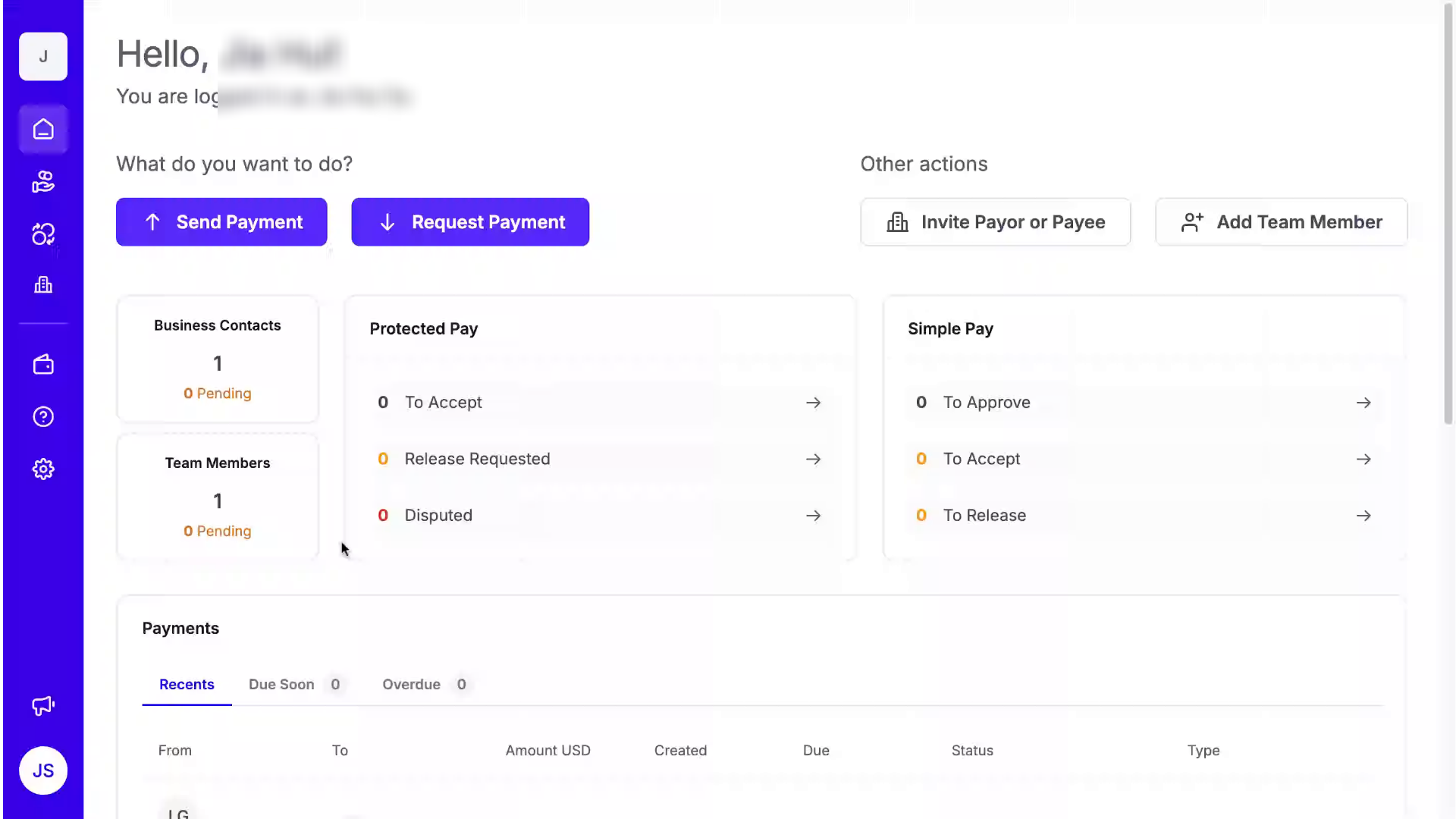Viewport: 1456px width, 819px height.
Task: Open the wallet sidebar icon
Action: click(43, 365)
